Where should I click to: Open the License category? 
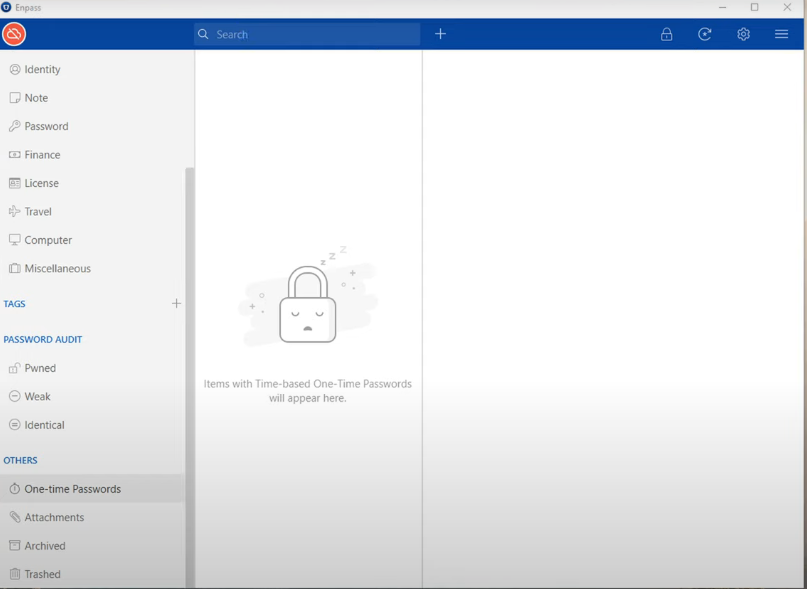pyautogui.click(x=41, y=183)
